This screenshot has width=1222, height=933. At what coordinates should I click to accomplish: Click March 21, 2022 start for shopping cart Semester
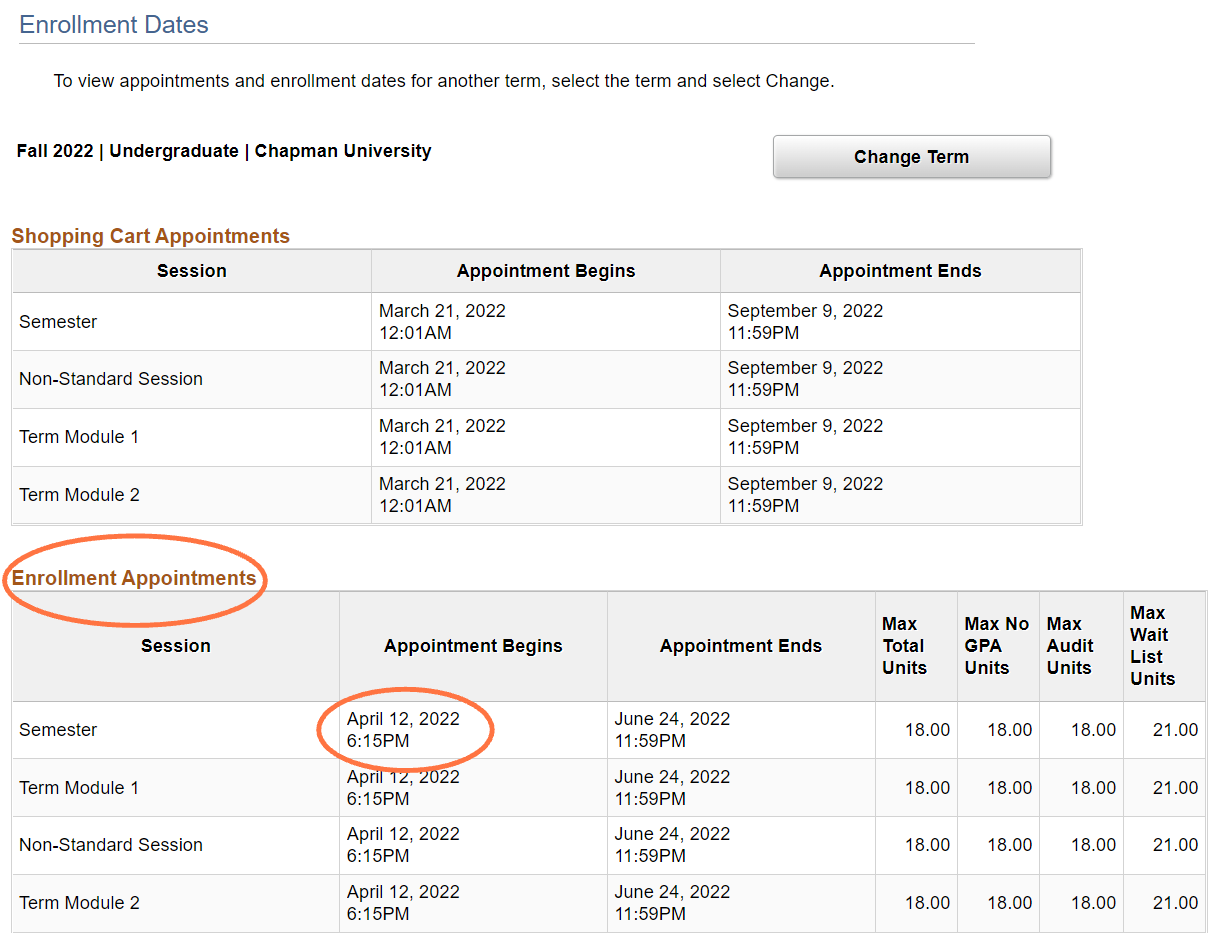click(x=442, y=322)
